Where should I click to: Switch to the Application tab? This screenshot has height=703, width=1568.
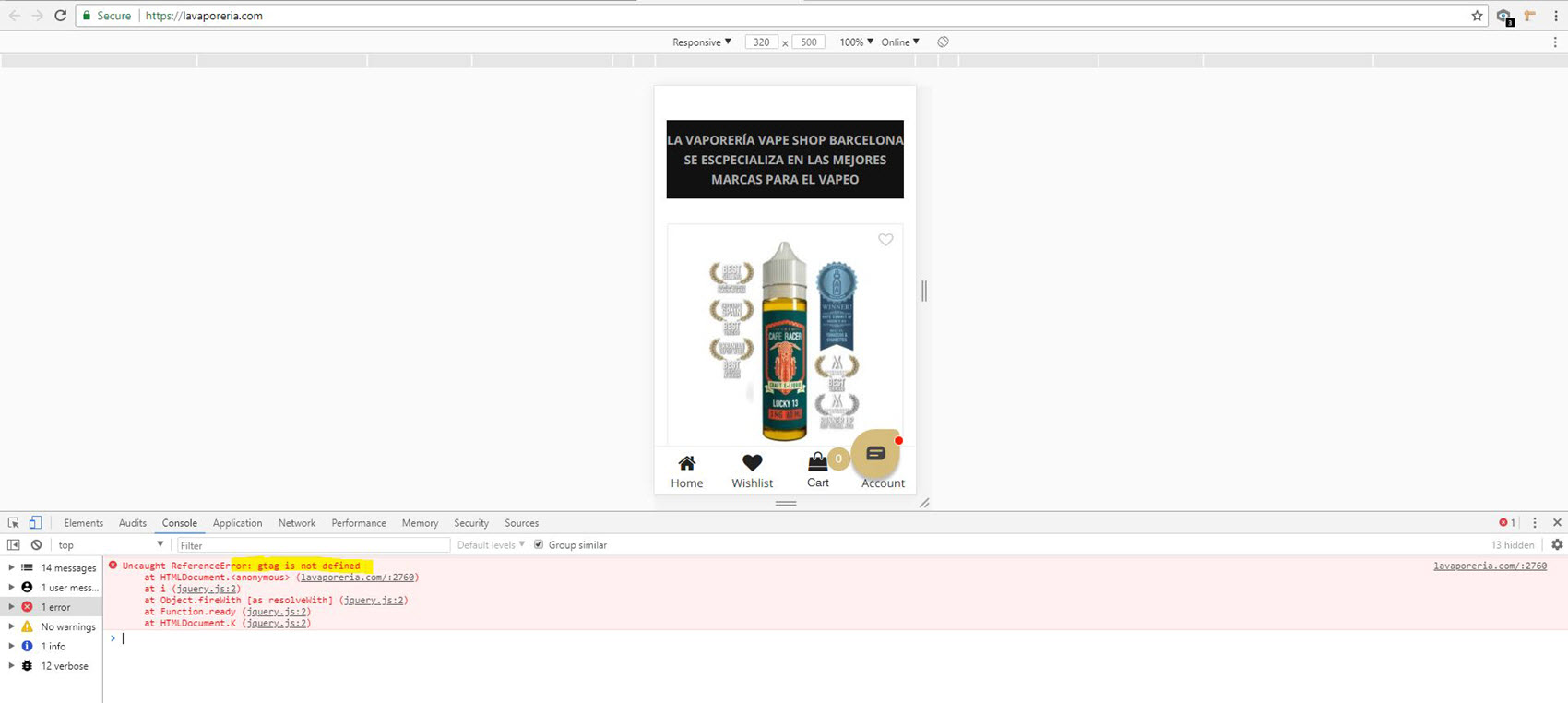[238, 523]
